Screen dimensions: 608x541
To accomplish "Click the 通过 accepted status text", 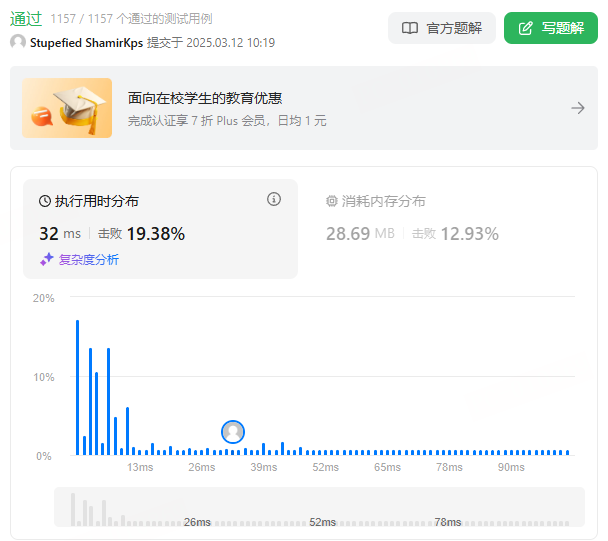I will click(26, 19).
